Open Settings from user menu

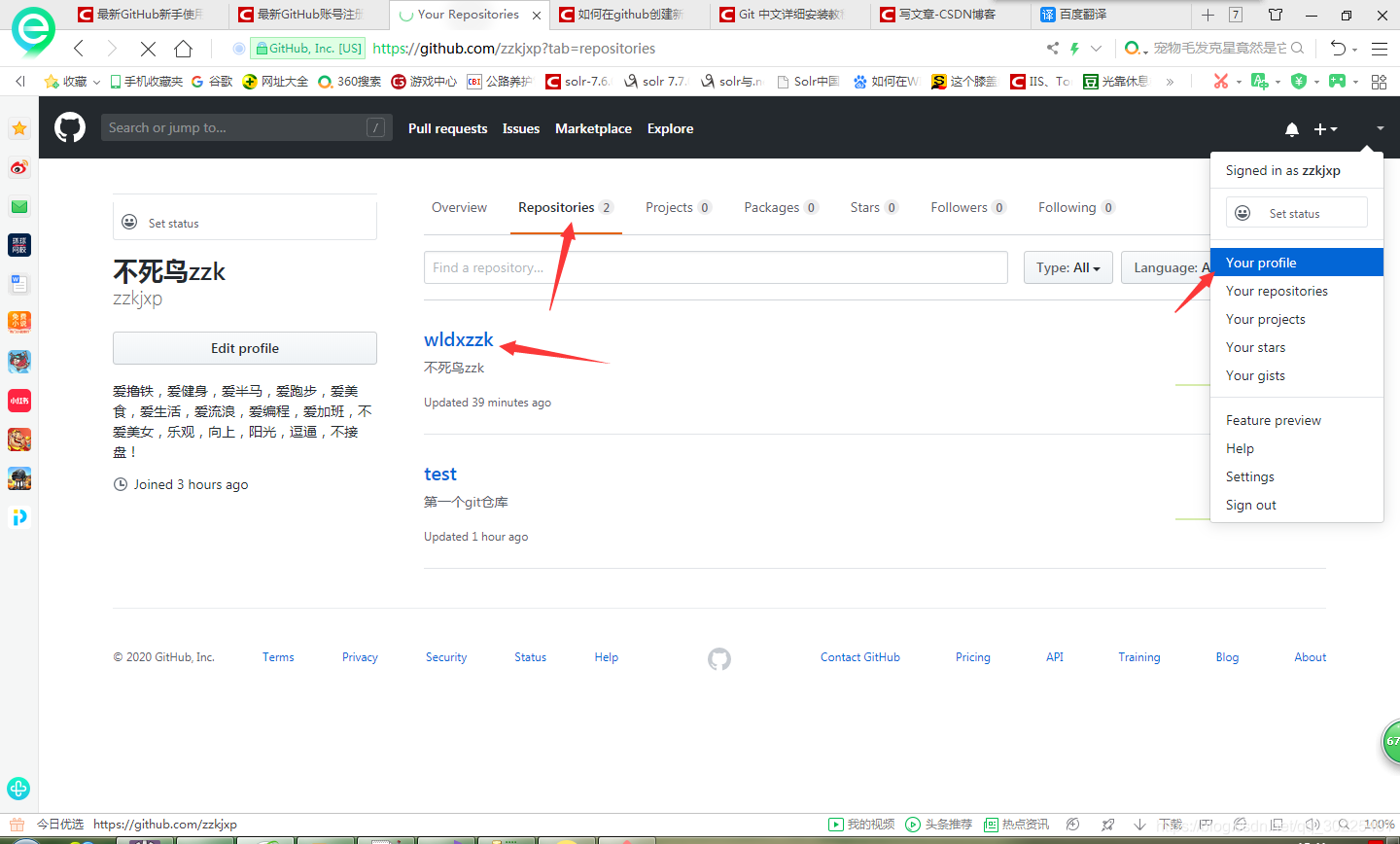[x=1297, y=476]
